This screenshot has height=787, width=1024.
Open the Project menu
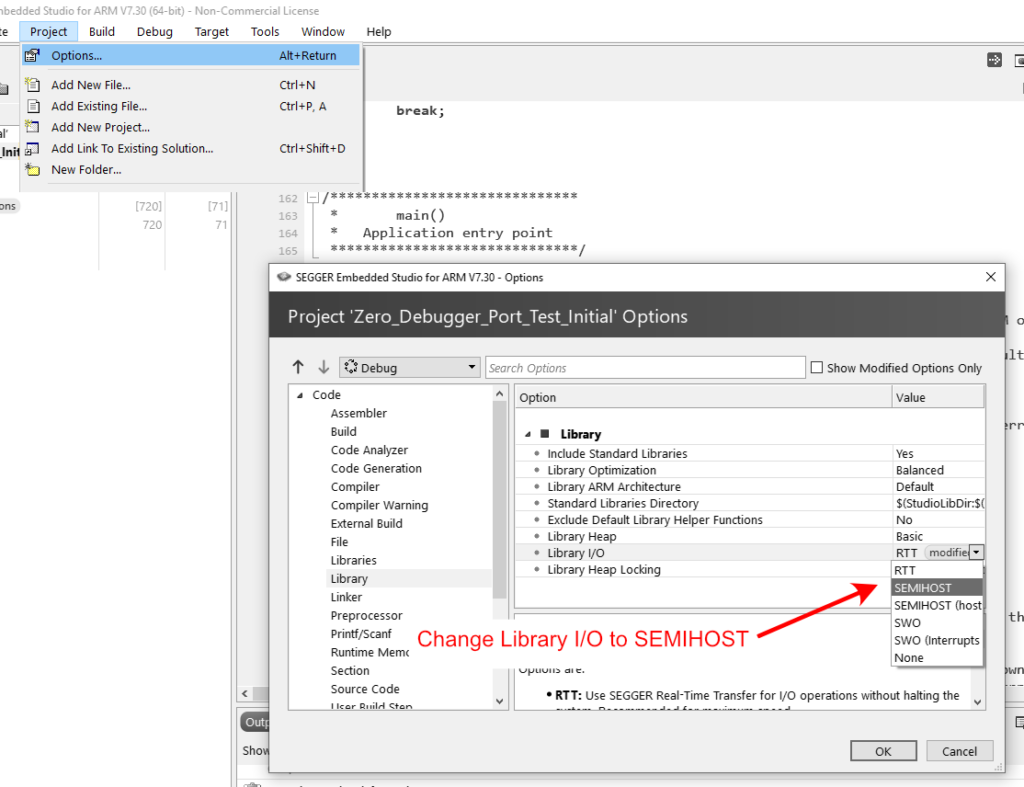(48, 31)
